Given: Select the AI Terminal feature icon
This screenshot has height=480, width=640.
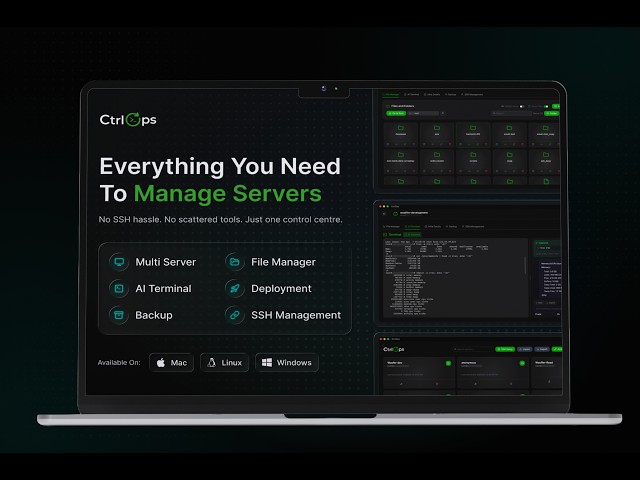Looking at the screenshot, I should 119,288.
